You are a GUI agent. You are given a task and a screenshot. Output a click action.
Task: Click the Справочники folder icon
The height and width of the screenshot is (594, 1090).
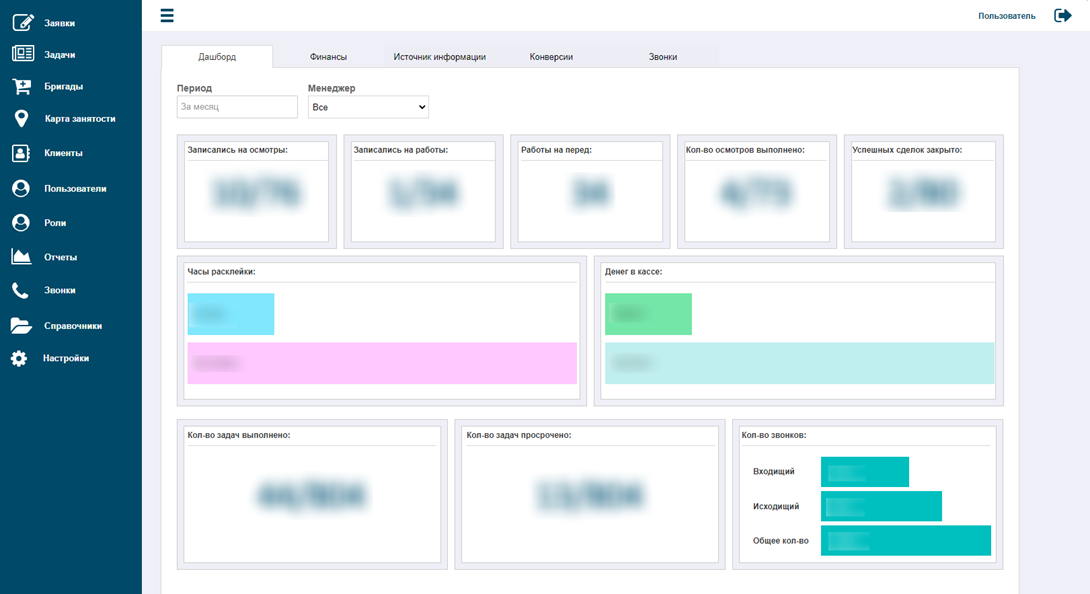21,326
